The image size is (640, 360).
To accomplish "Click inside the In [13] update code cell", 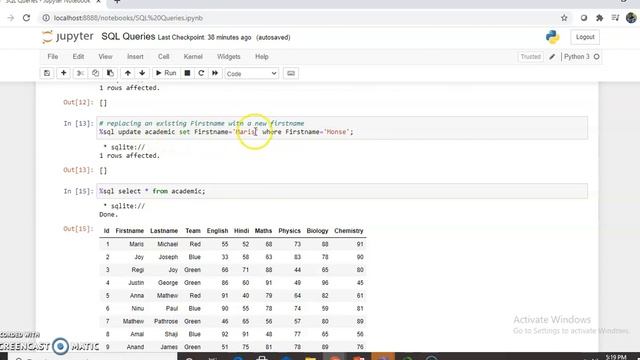I will [342, 128].
